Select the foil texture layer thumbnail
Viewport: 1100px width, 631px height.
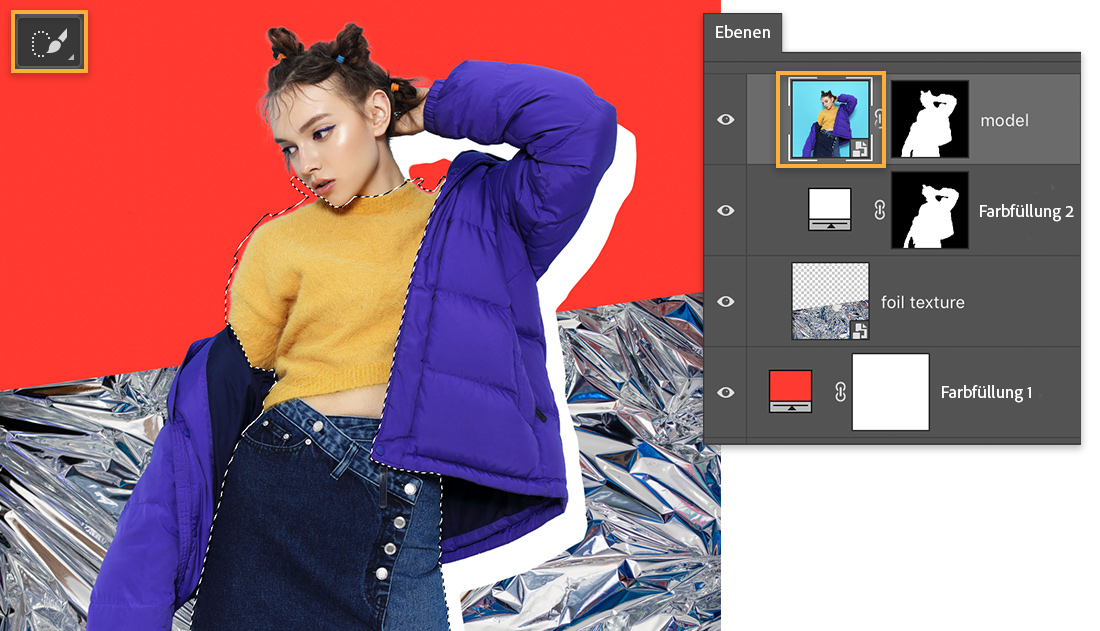click(x=830, y=301)
